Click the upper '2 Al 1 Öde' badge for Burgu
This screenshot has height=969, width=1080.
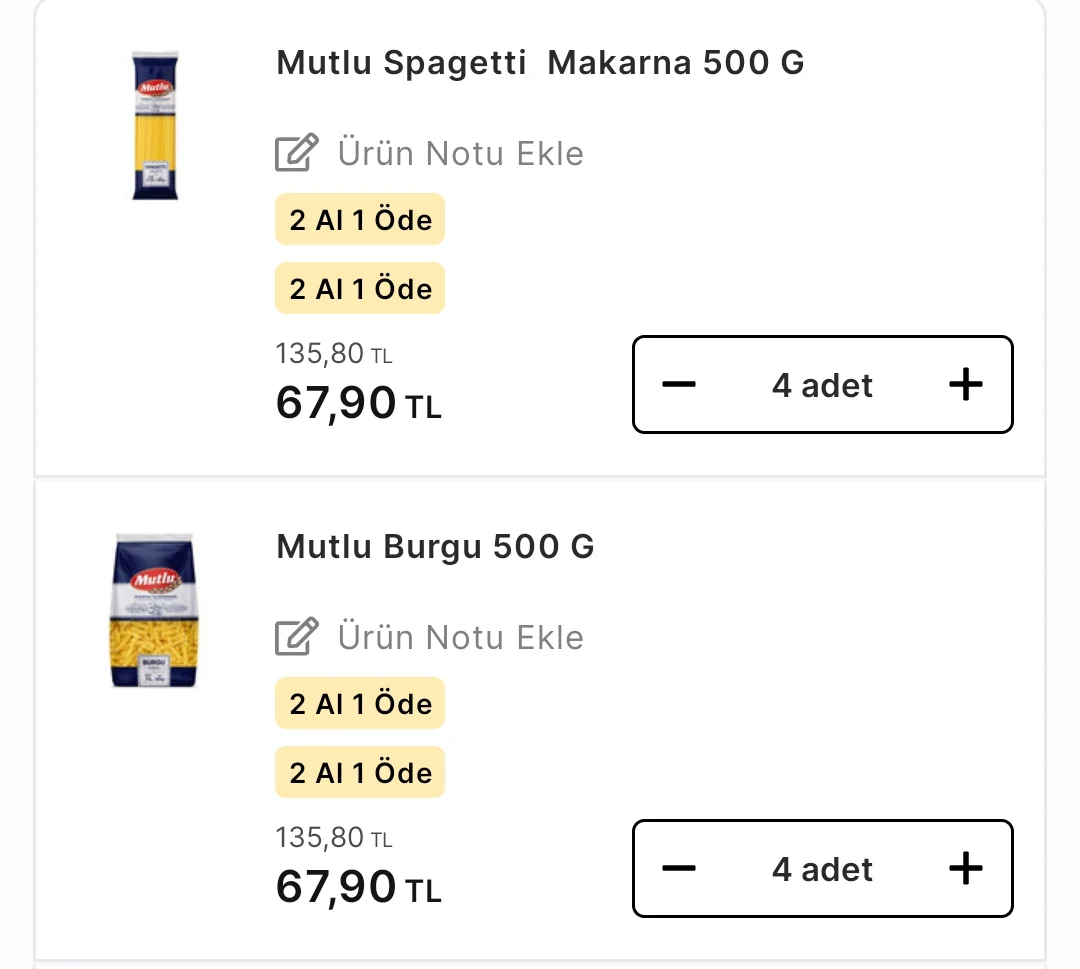coord(360,704)
